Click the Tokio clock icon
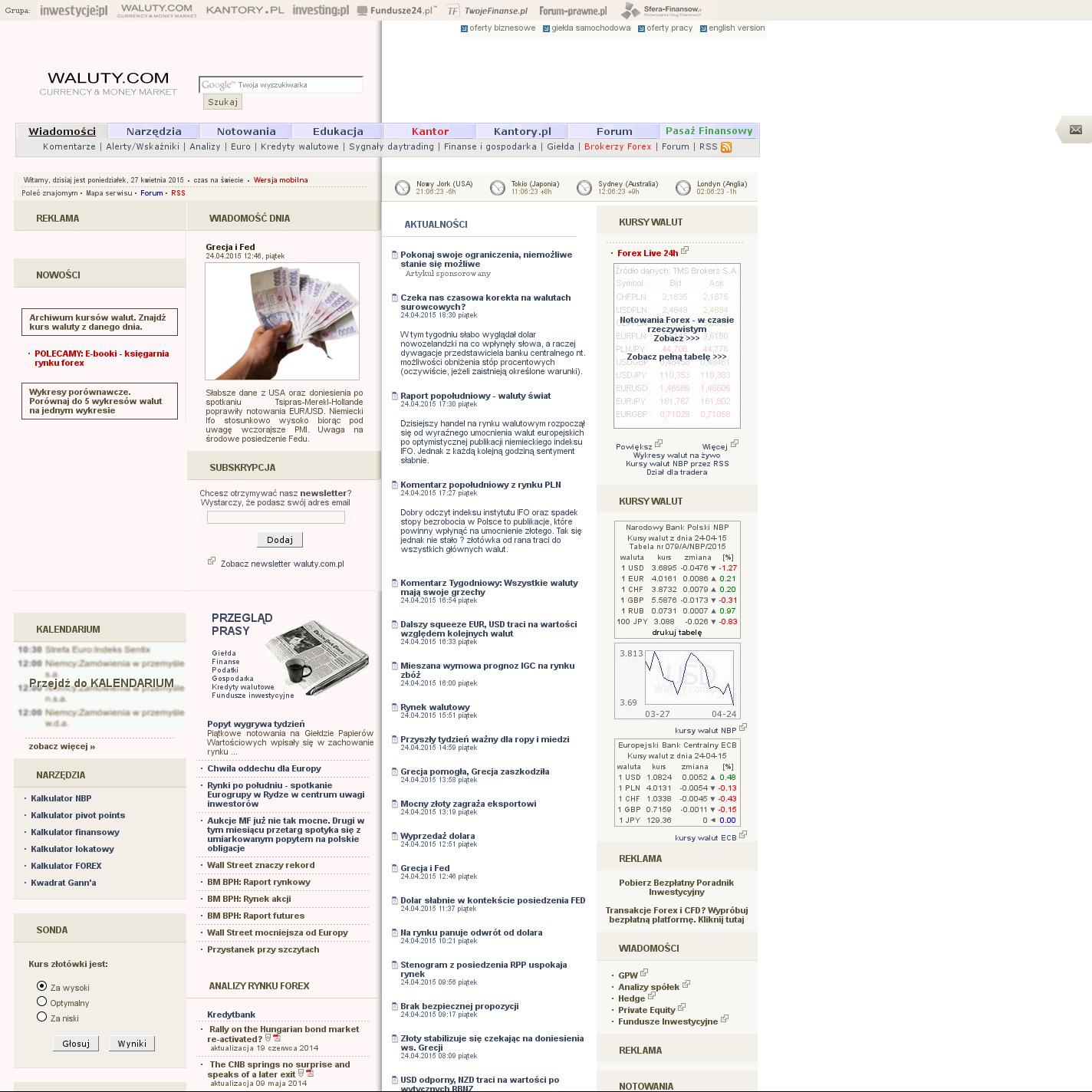The image size is (1092, 1092). 498,188
